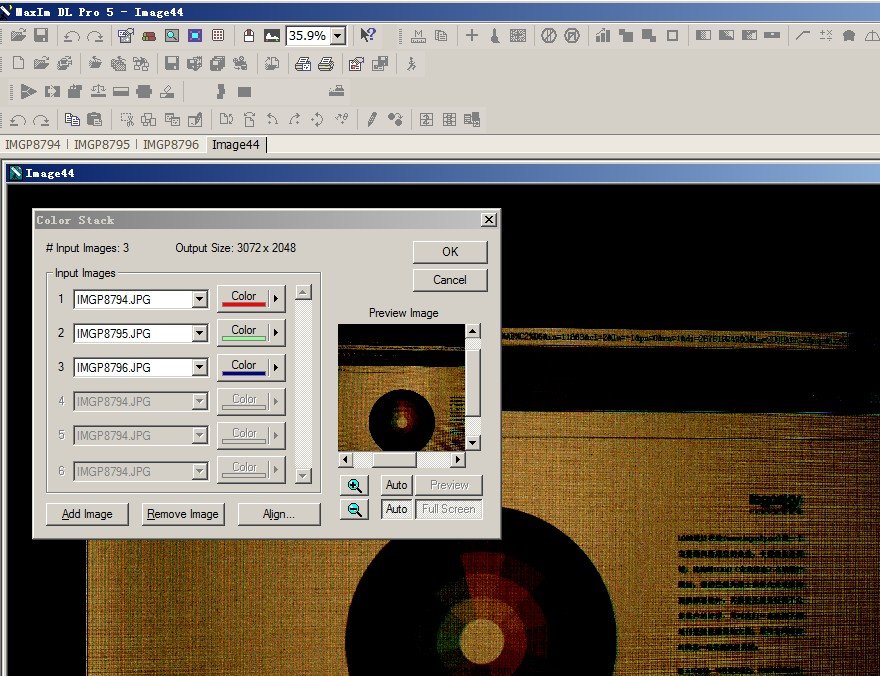Click the balance scales icon
The image size is (880, 676).
[98, 91]
